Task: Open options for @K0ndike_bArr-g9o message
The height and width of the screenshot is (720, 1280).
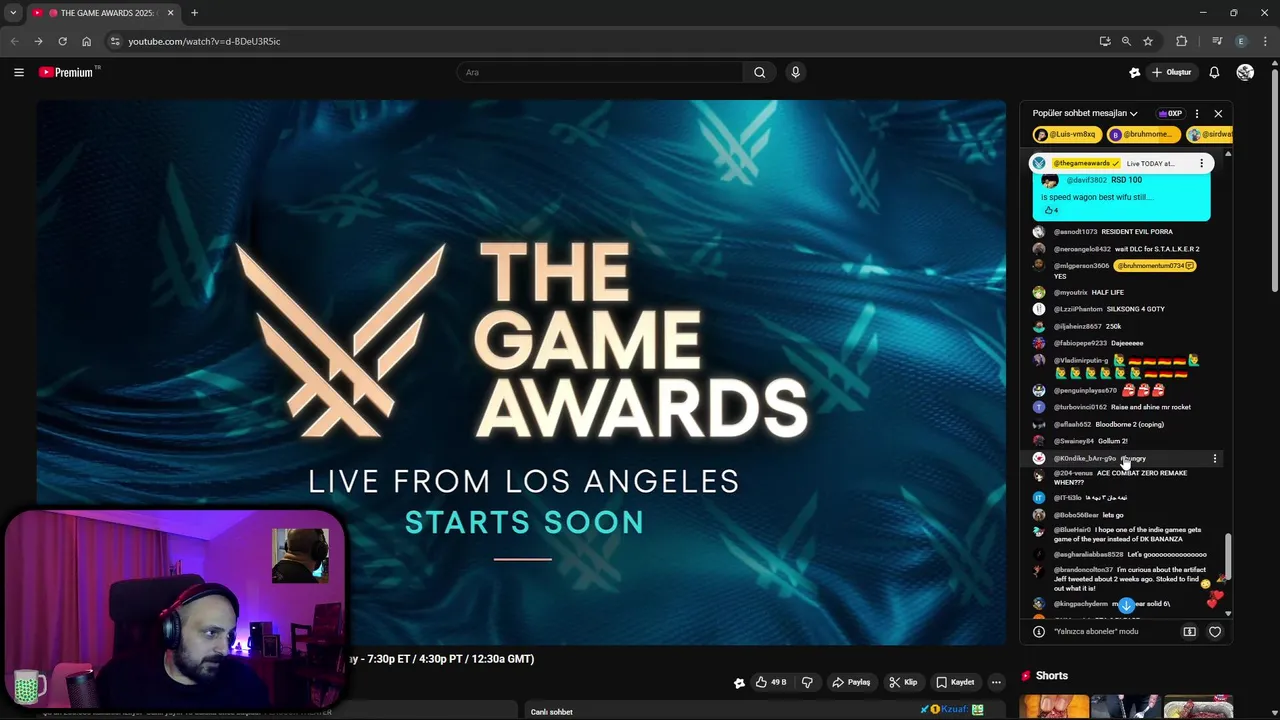Action: 1215,458
